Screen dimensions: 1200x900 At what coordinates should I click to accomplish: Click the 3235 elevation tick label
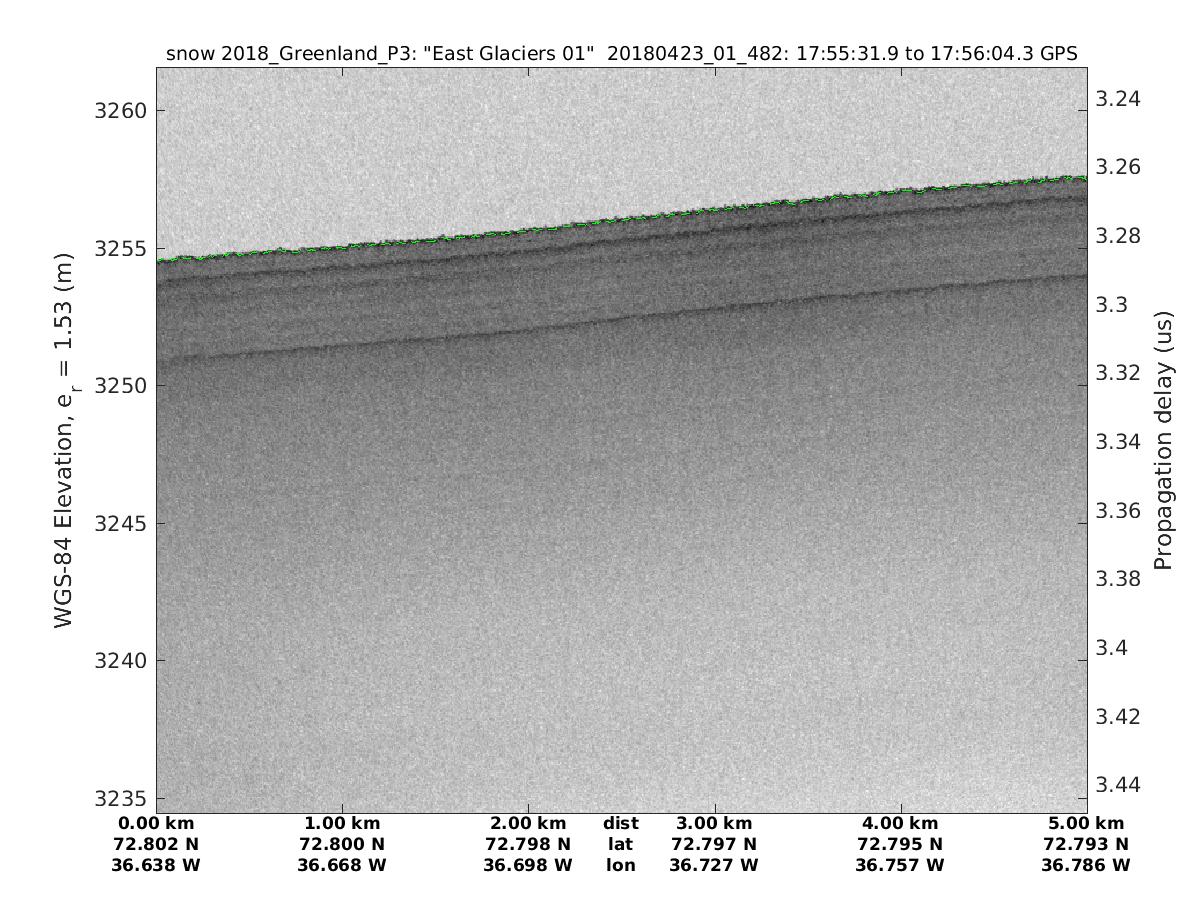[120, 799]
